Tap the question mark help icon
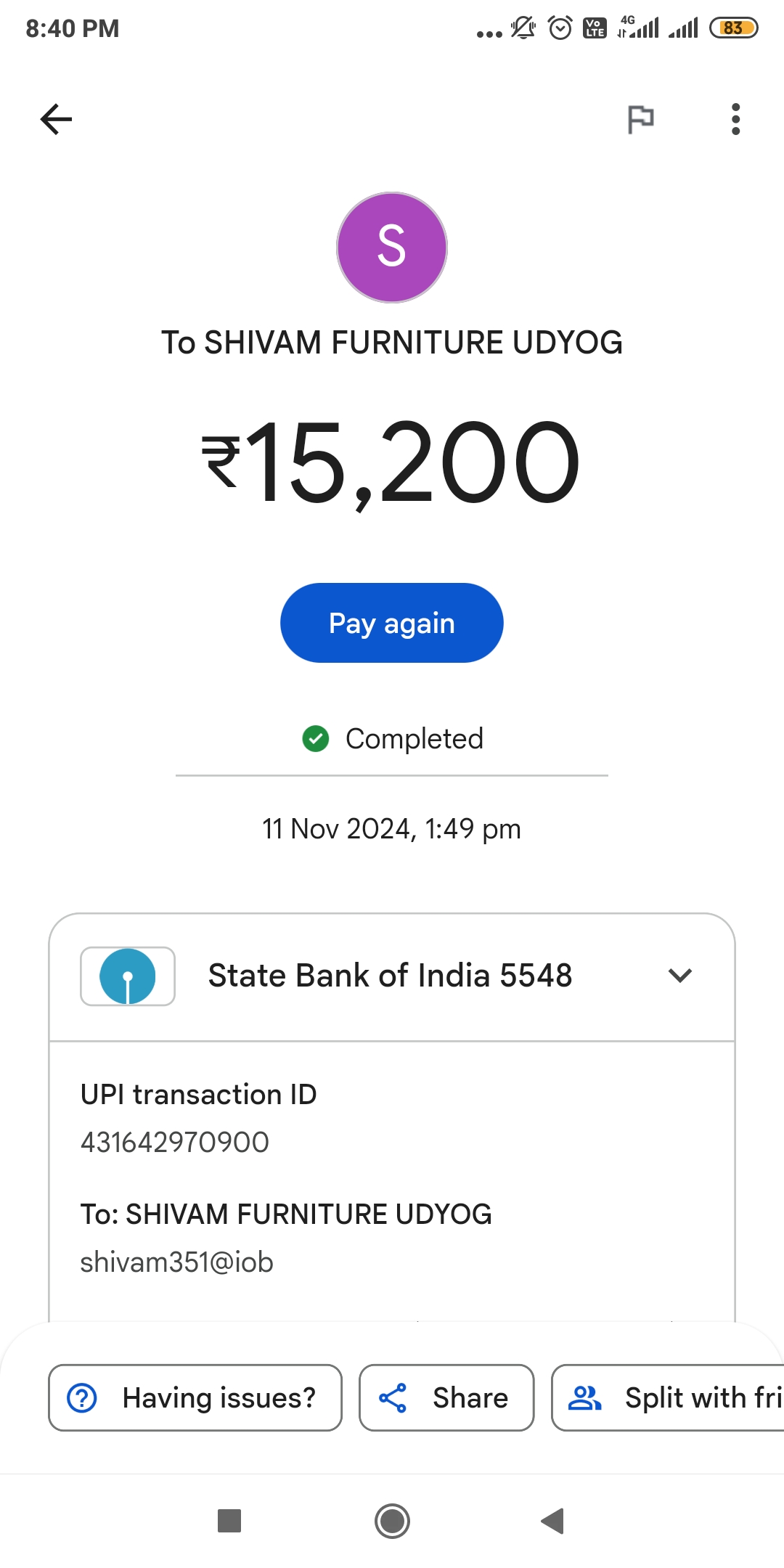This screenshot has height=1568, width=784. point(82,1397)
